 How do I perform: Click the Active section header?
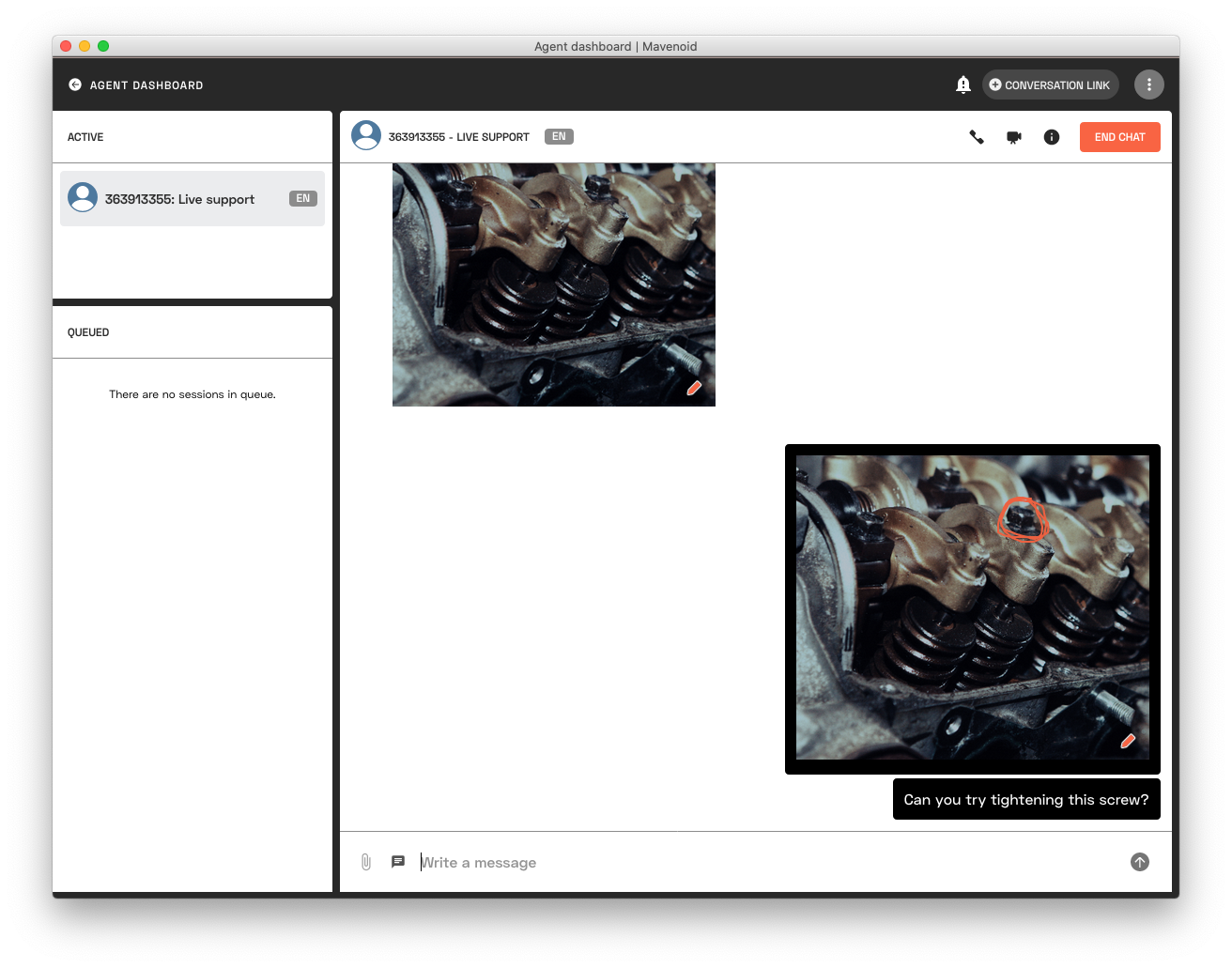(x=85, y=137)
